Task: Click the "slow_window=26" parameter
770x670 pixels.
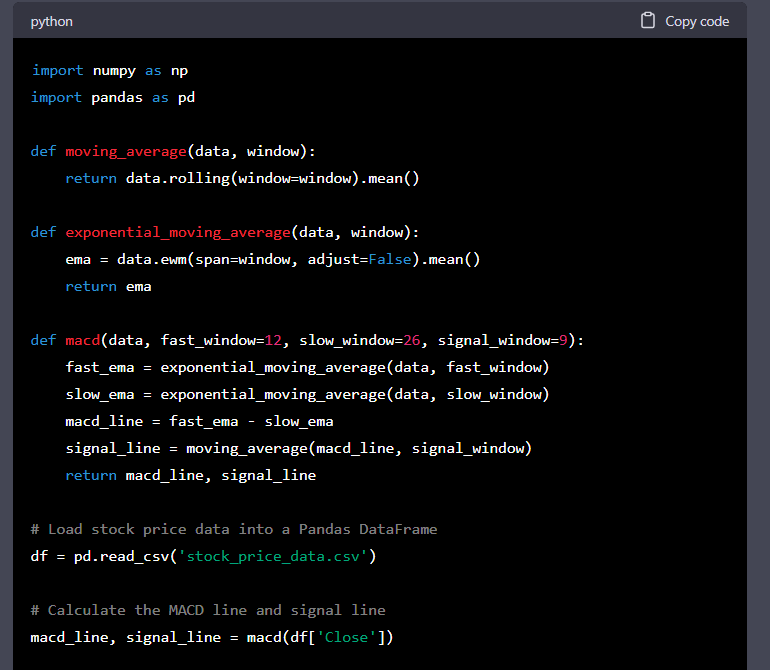Action: (360, 340)
